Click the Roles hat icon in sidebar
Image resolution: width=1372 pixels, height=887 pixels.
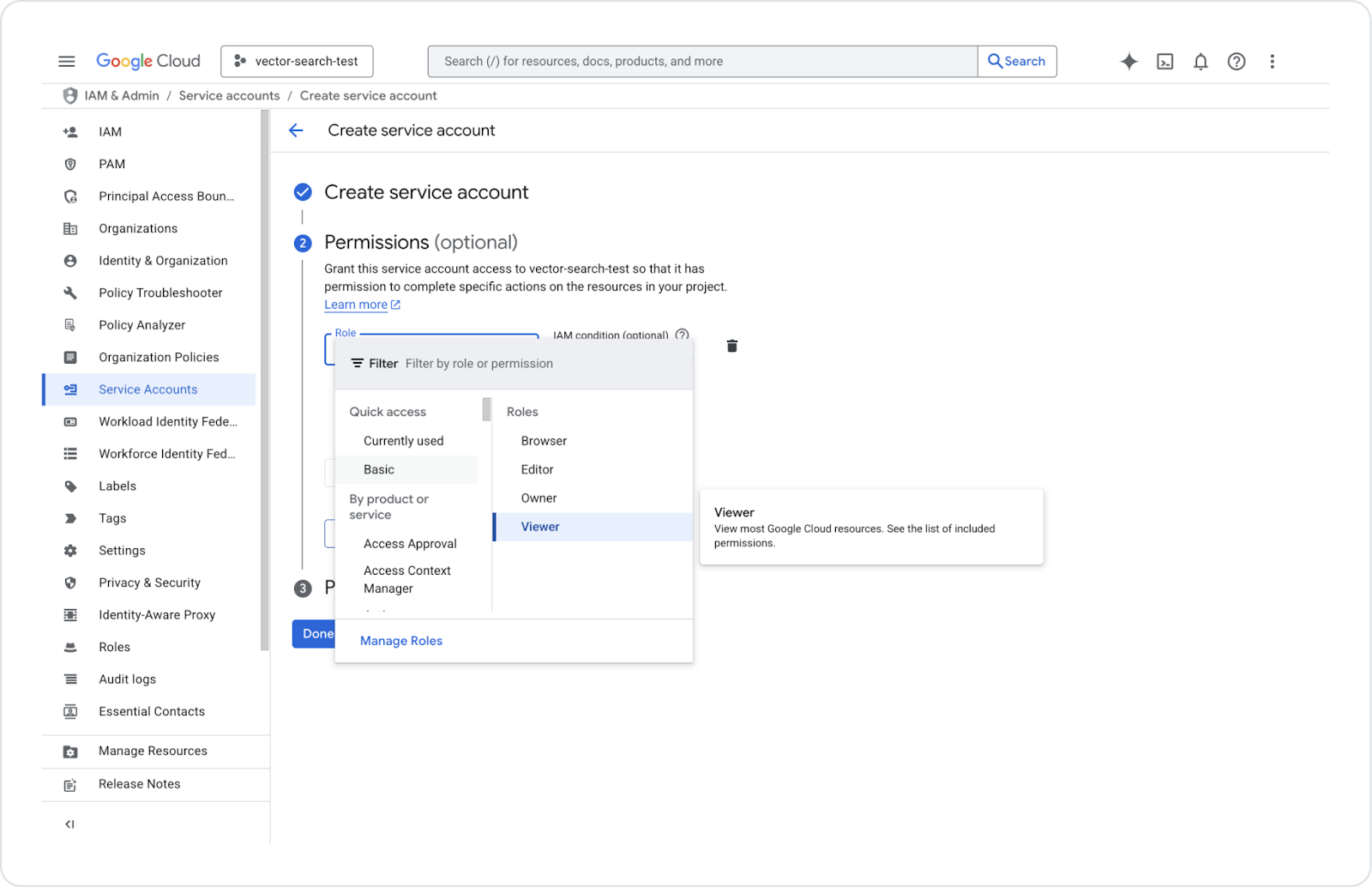pyautogui.click(x=70, y=647)
